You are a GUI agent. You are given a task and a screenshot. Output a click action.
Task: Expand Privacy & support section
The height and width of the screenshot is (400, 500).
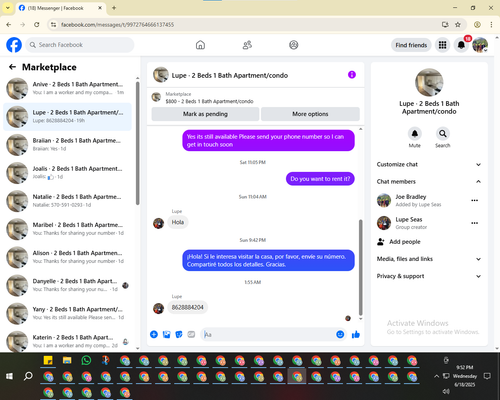[x=429, y=276]
